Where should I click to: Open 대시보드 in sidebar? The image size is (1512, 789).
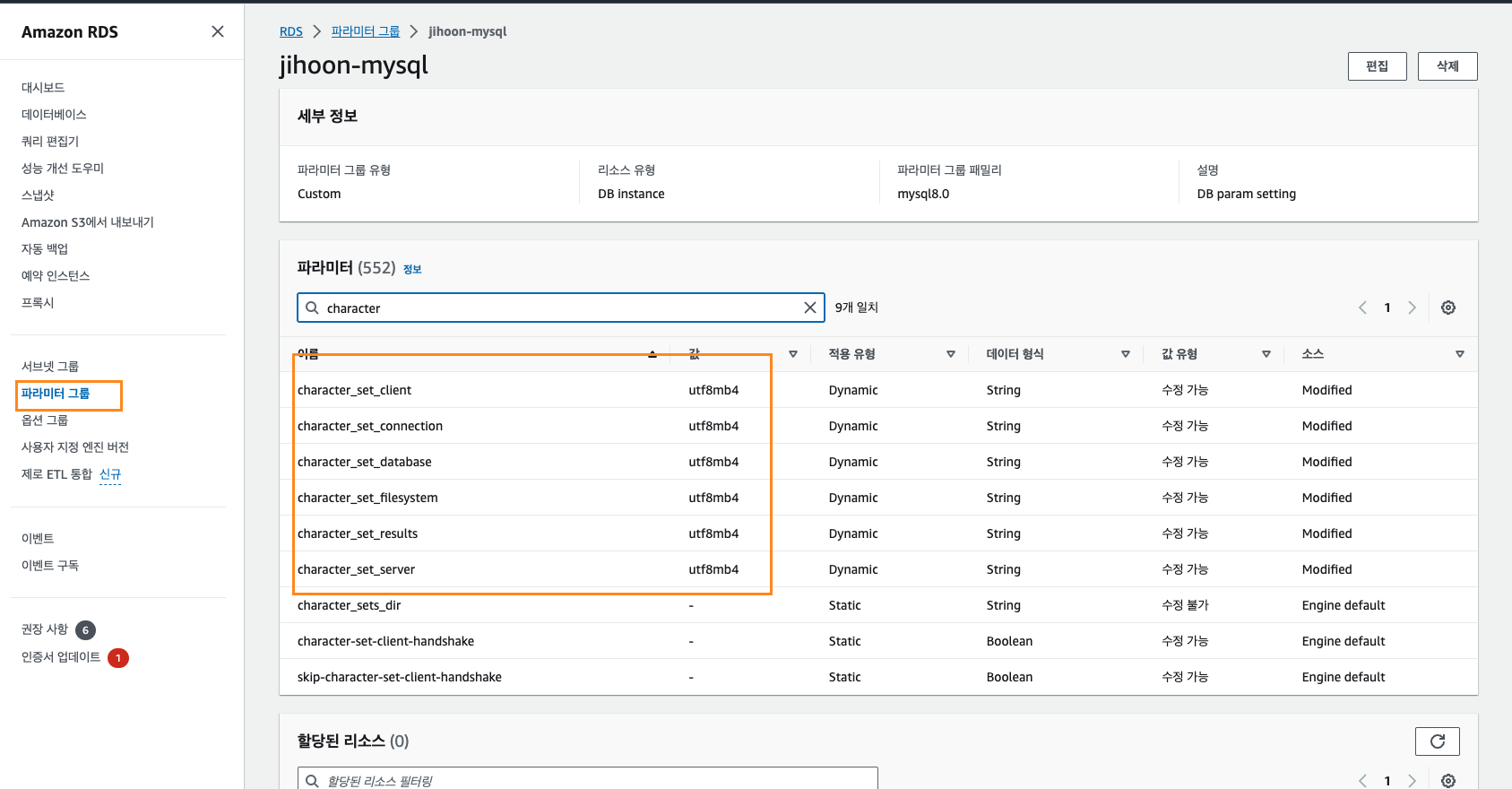pyautogui.click(x=43, y=88)
